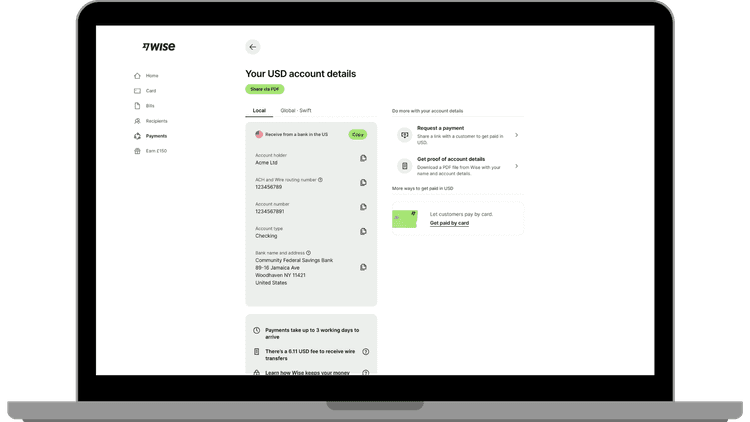Click 'Payments take up to 3 working days' text
The height and width of the screenshot is (422, 750).
point(312,333)
